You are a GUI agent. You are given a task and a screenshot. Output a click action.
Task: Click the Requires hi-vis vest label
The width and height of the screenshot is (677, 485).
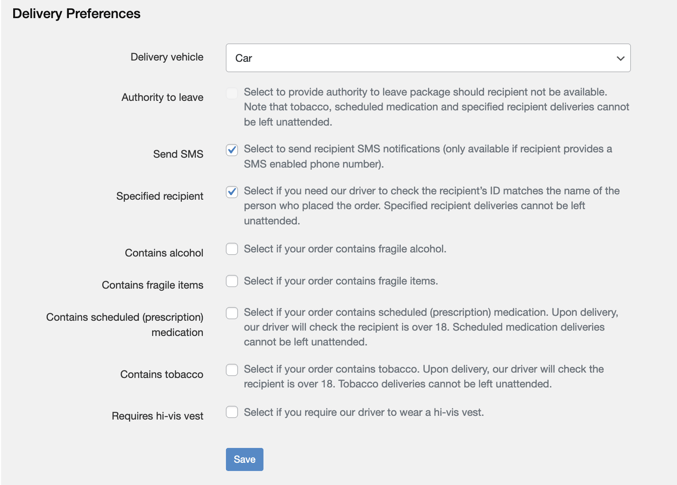tap(157, 416)
